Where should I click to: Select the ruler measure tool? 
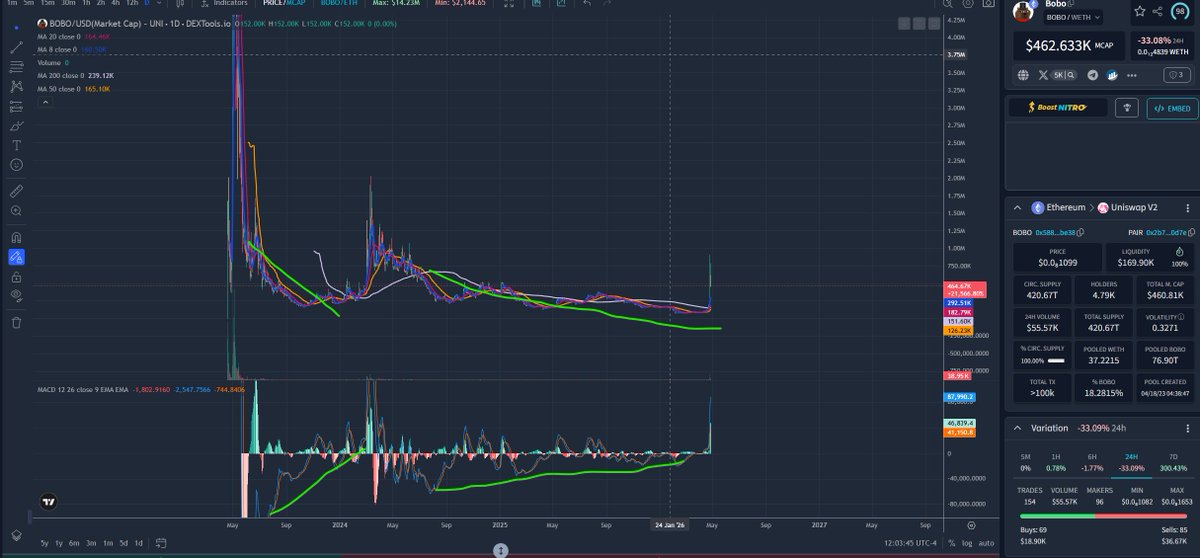(x=16, y=190)
